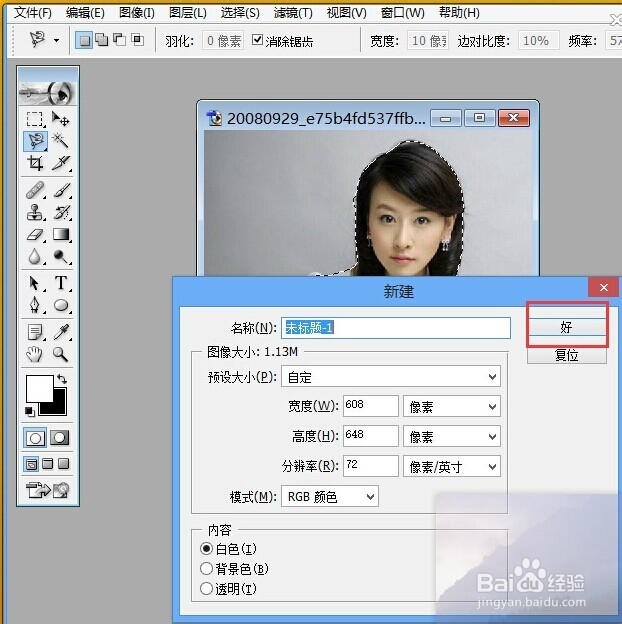Choose Full Screen mode
This screenshot has width=622, height=624.
(x=64, y=464)
